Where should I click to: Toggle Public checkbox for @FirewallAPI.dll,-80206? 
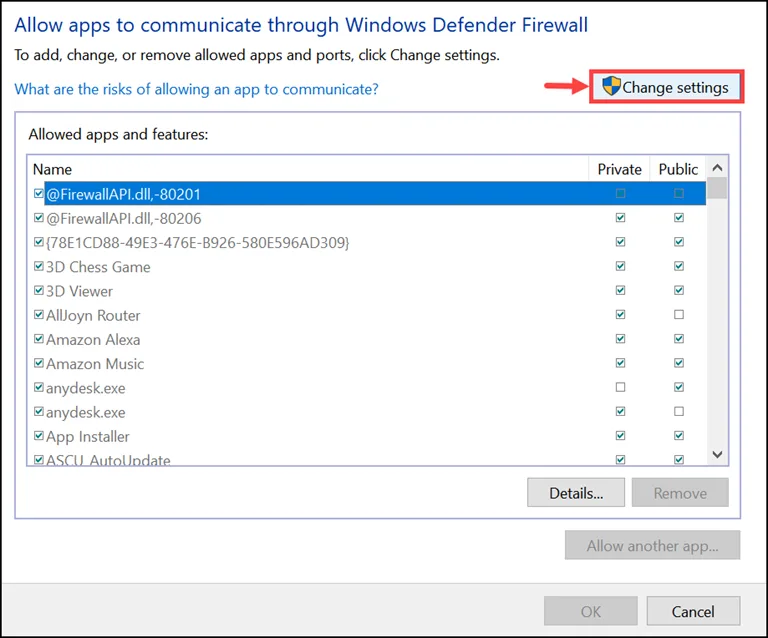679,217
